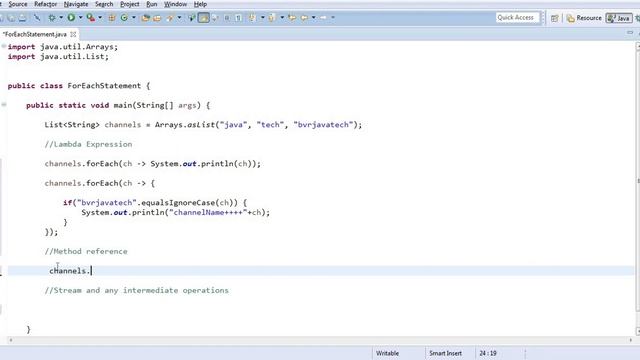
Task: Click the 'import java.util.List;' line
Action: 58,57
